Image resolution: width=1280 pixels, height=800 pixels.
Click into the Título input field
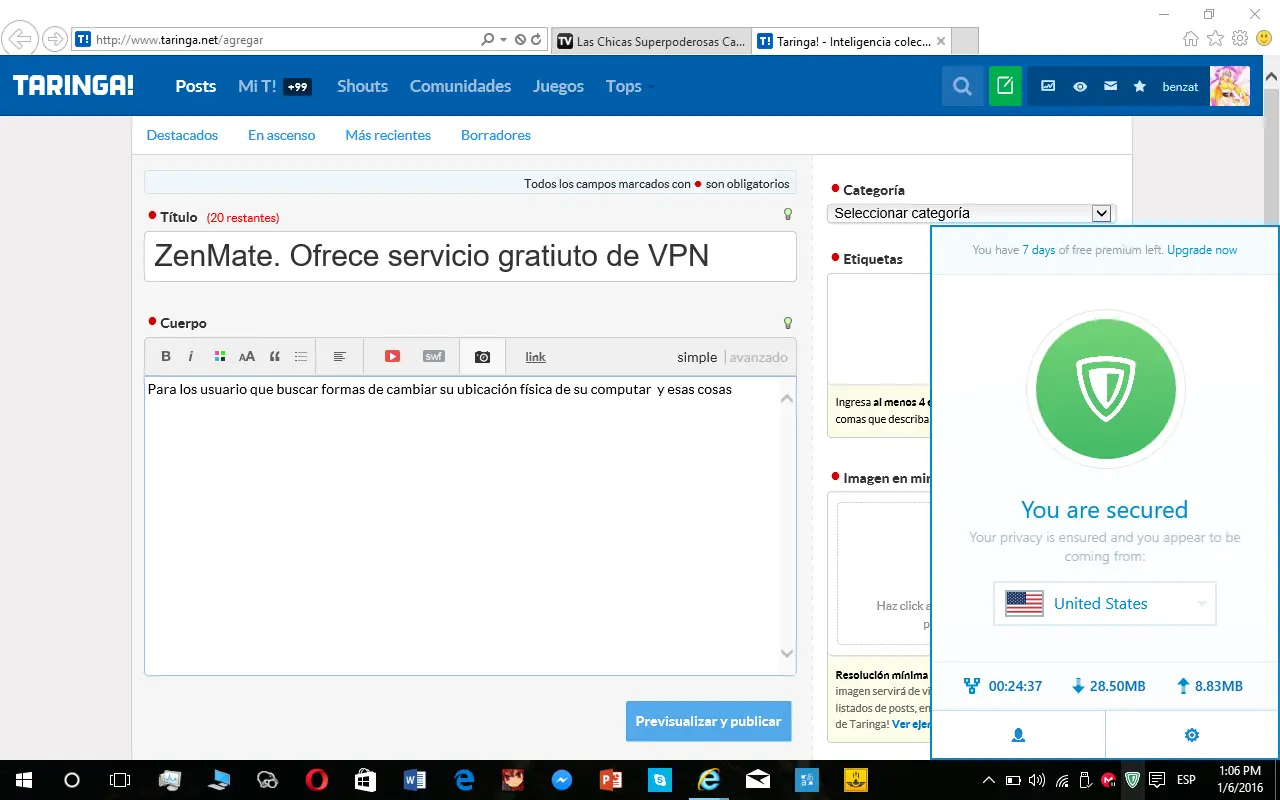[x=470, y=256]
